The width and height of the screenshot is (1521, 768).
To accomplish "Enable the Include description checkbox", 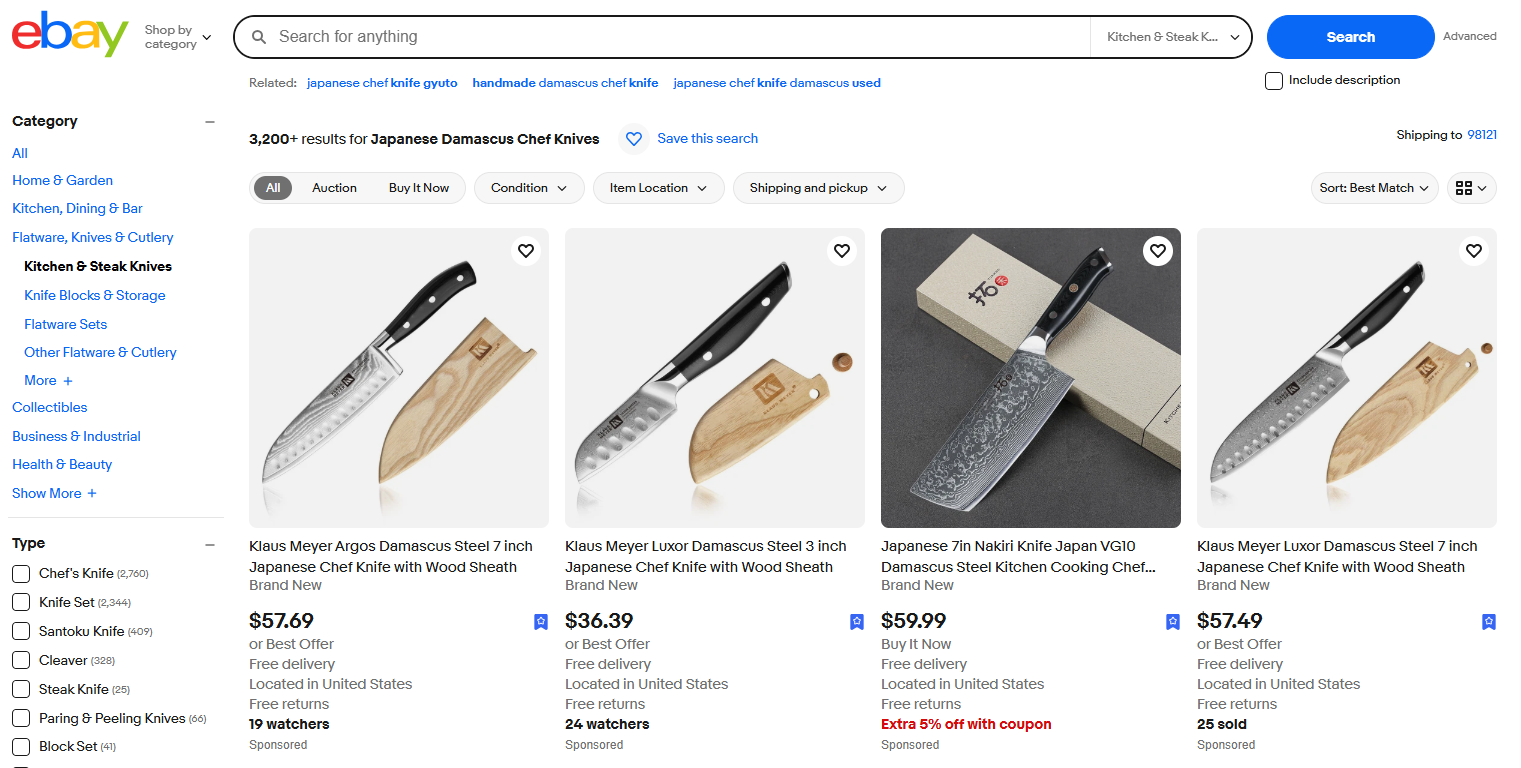I will 1273,80.
